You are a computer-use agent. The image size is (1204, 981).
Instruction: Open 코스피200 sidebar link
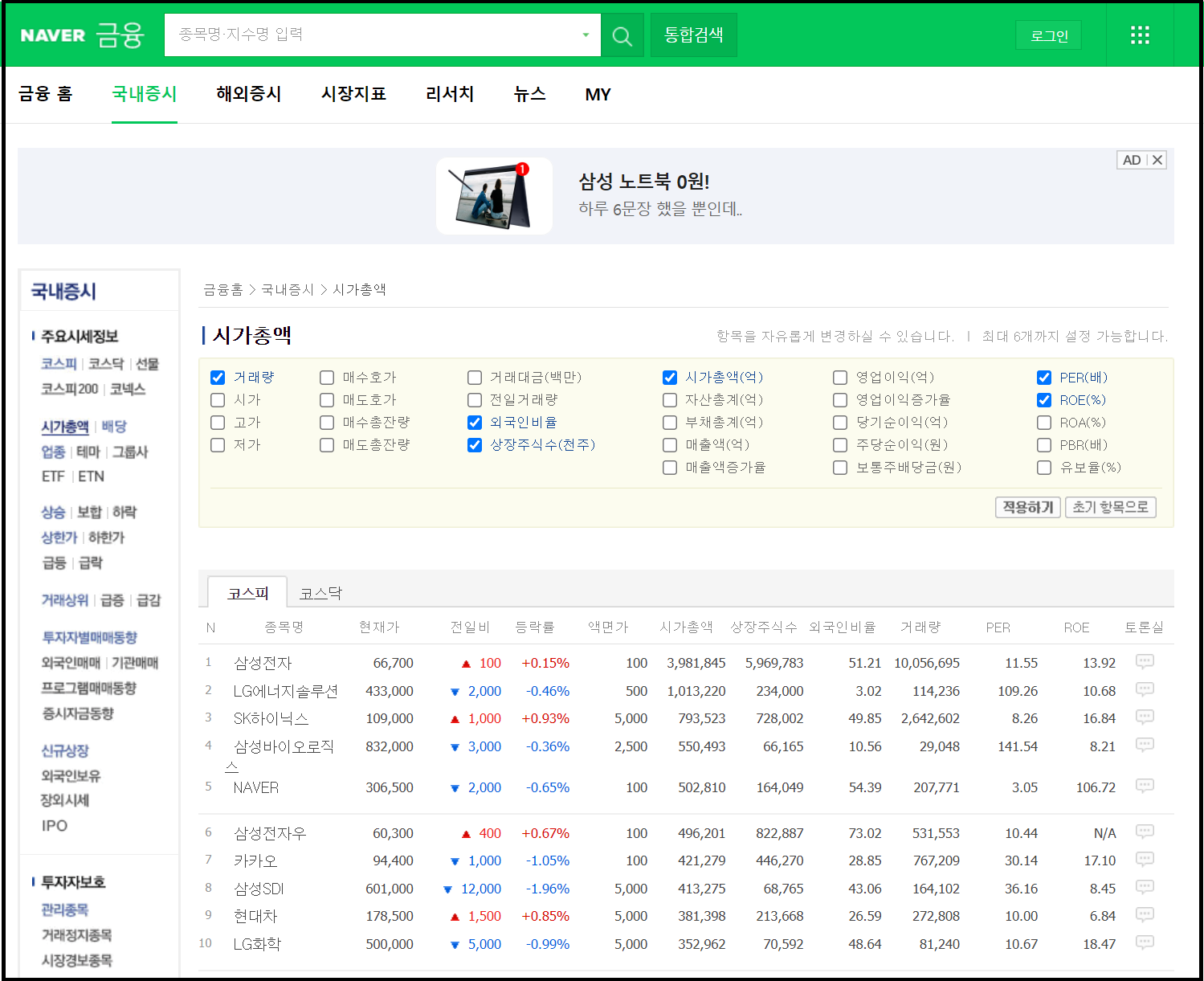point(70,389)
